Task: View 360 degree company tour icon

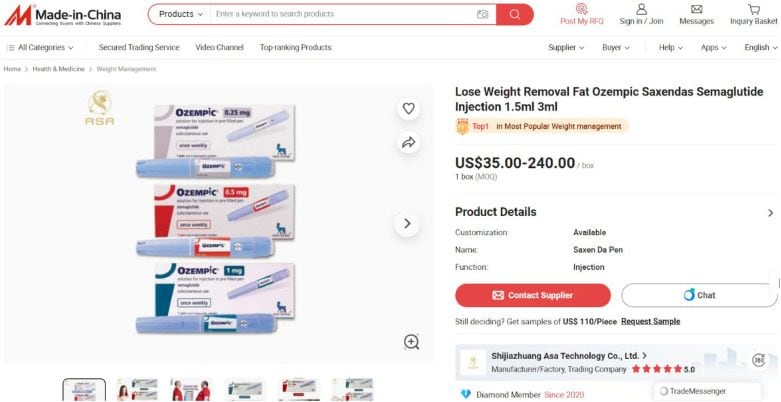Action: (x=759, y=360)
